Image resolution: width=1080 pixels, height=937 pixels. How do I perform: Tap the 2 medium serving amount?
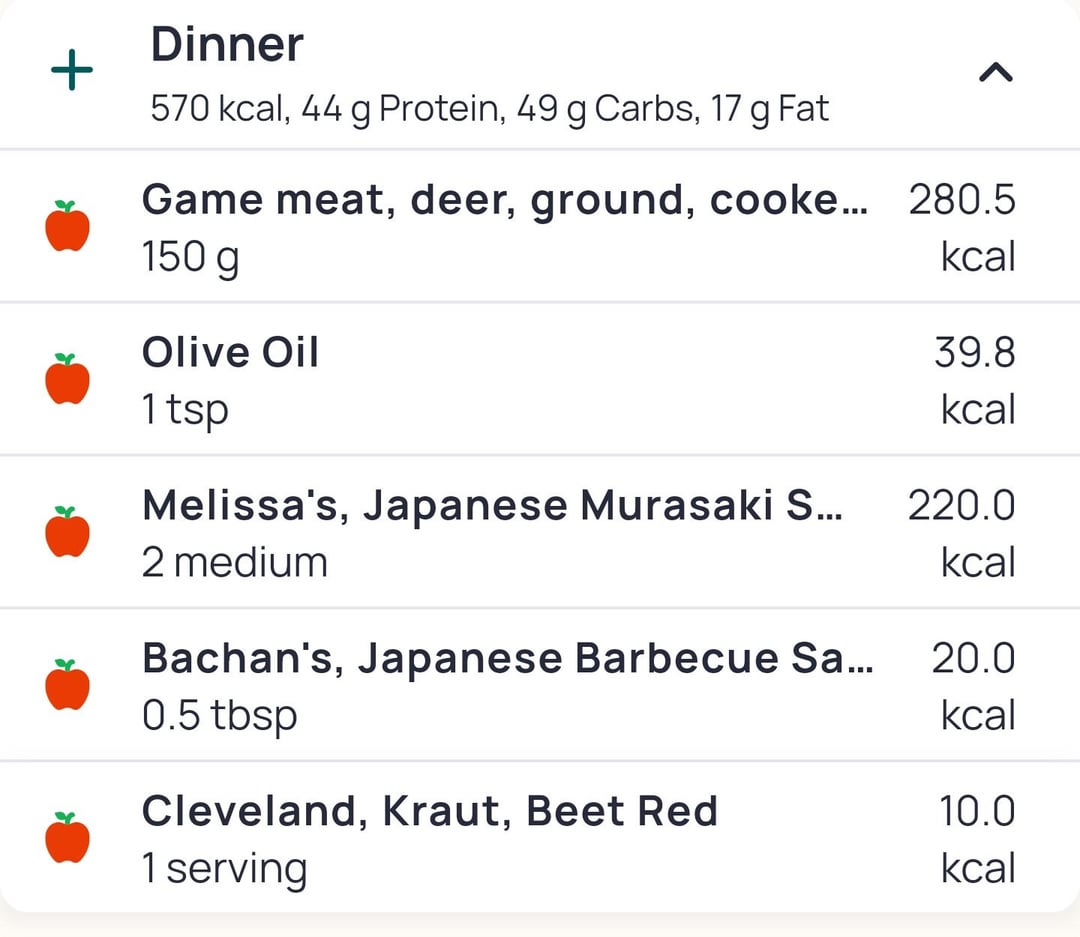234,563
